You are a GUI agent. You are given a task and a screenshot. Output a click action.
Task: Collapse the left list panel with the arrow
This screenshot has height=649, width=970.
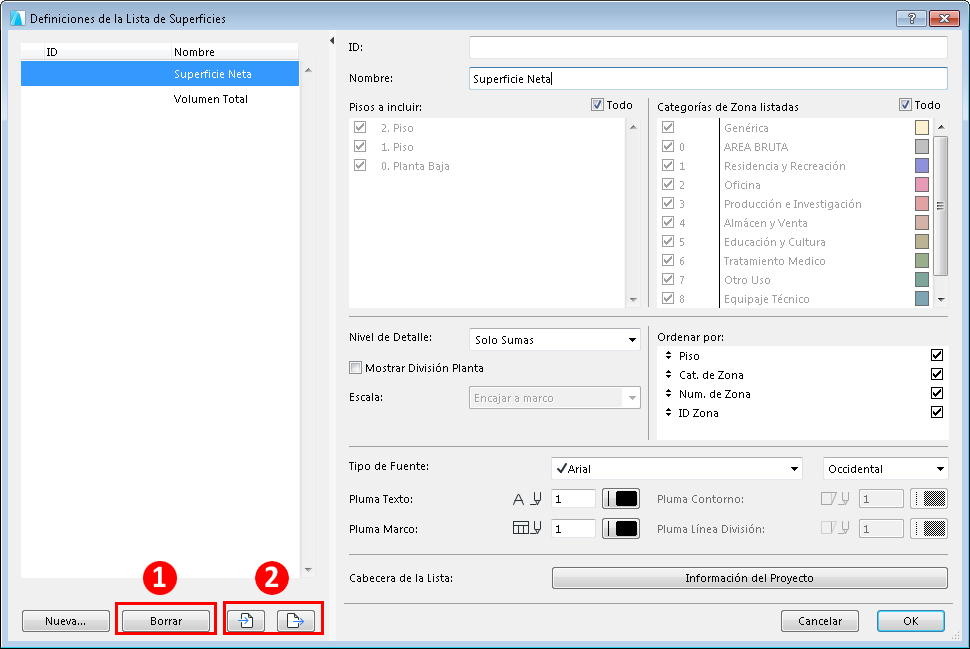click(x=332, y=41)
